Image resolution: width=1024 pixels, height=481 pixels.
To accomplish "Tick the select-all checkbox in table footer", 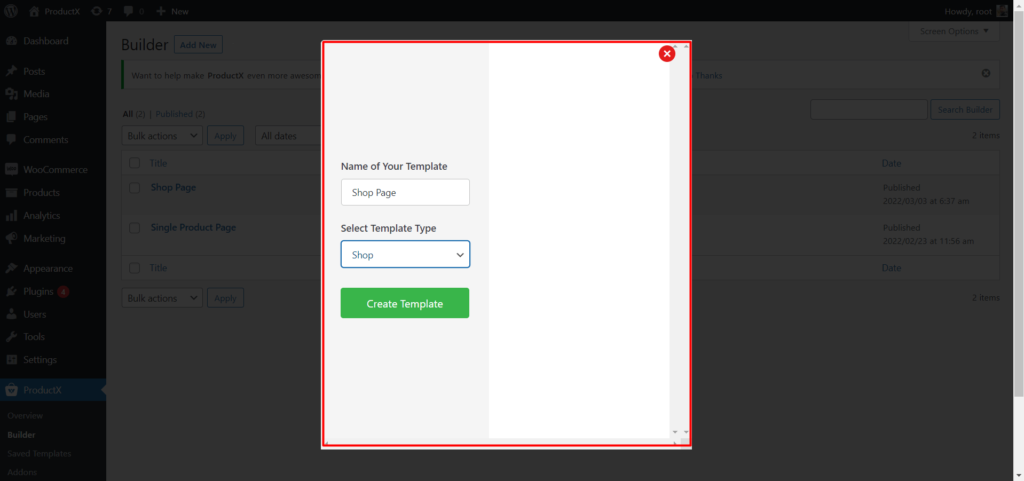I will coord(135,268).
